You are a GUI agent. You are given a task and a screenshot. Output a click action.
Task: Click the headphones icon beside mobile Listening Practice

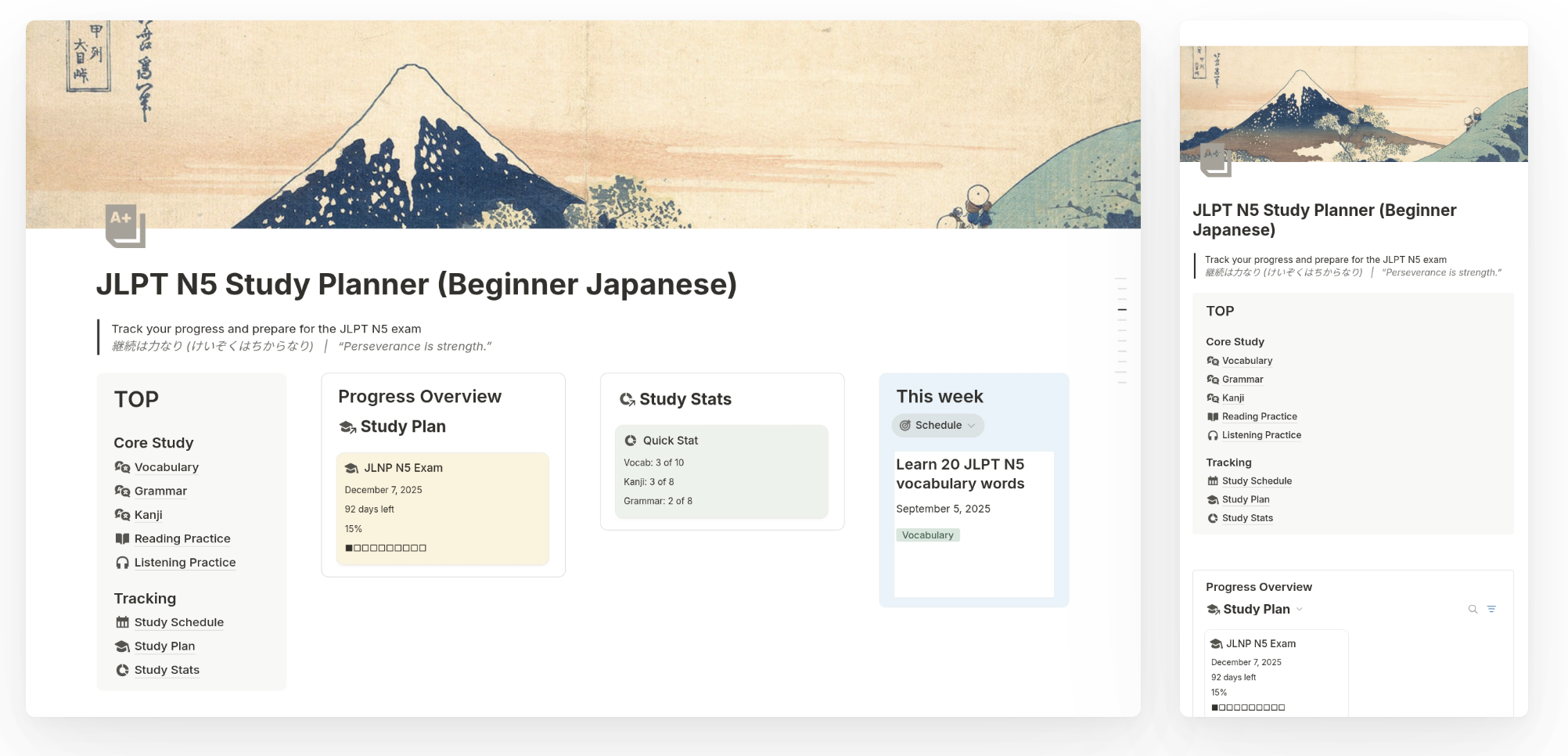1213,435
